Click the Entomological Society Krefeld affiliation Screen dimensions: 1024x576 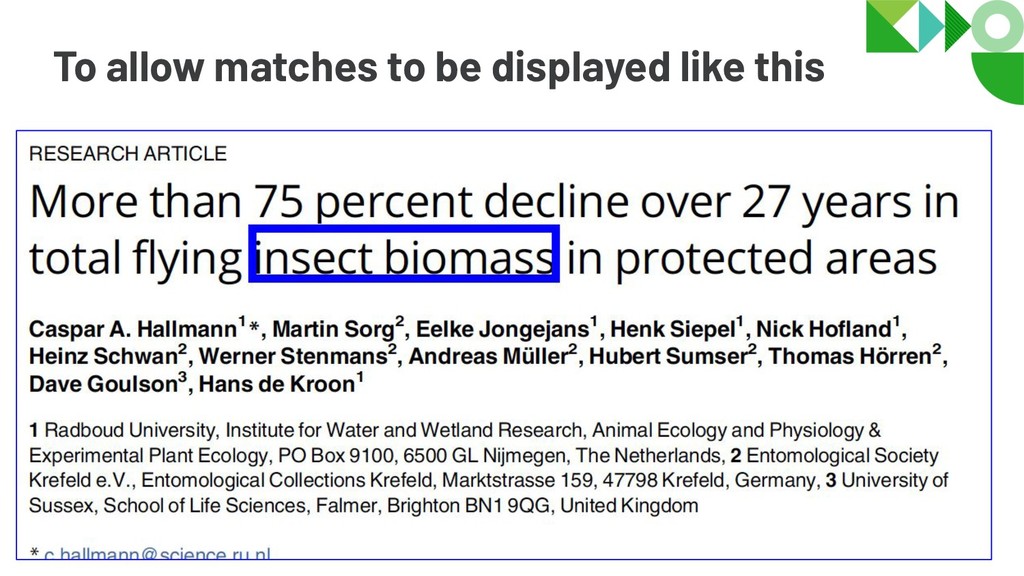483,468
